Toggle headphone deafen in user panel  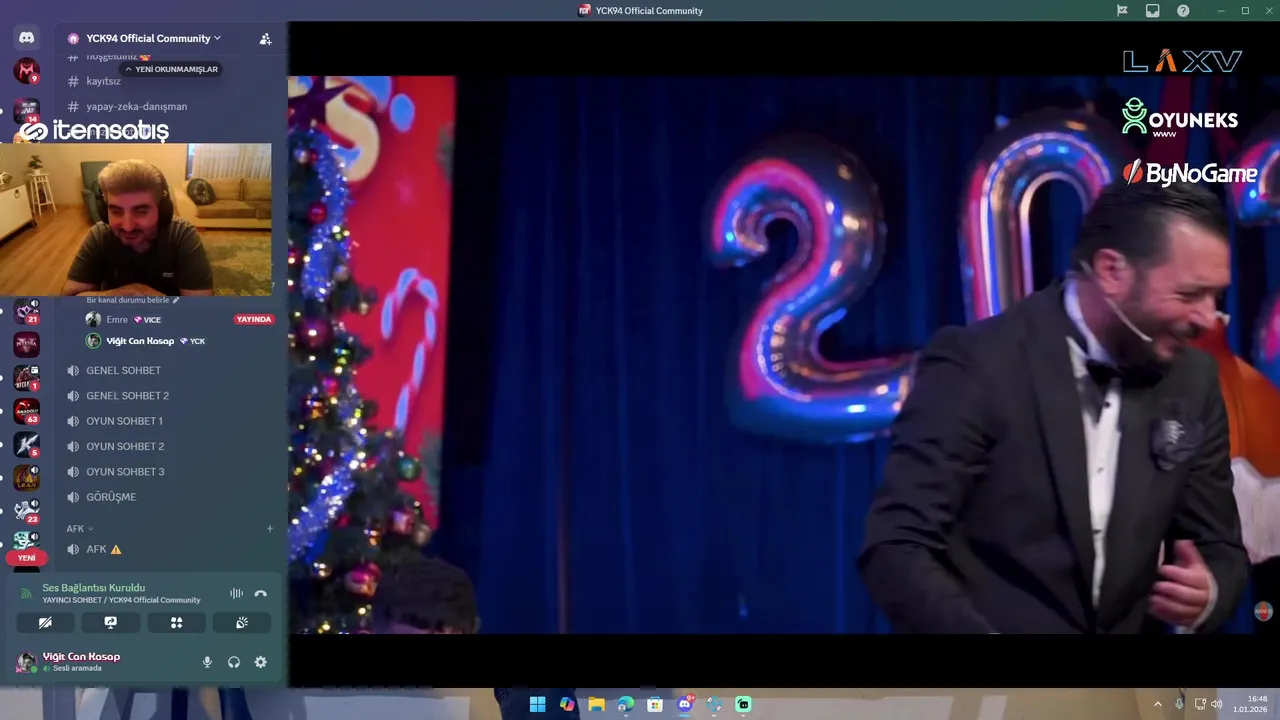pos(234,662)
